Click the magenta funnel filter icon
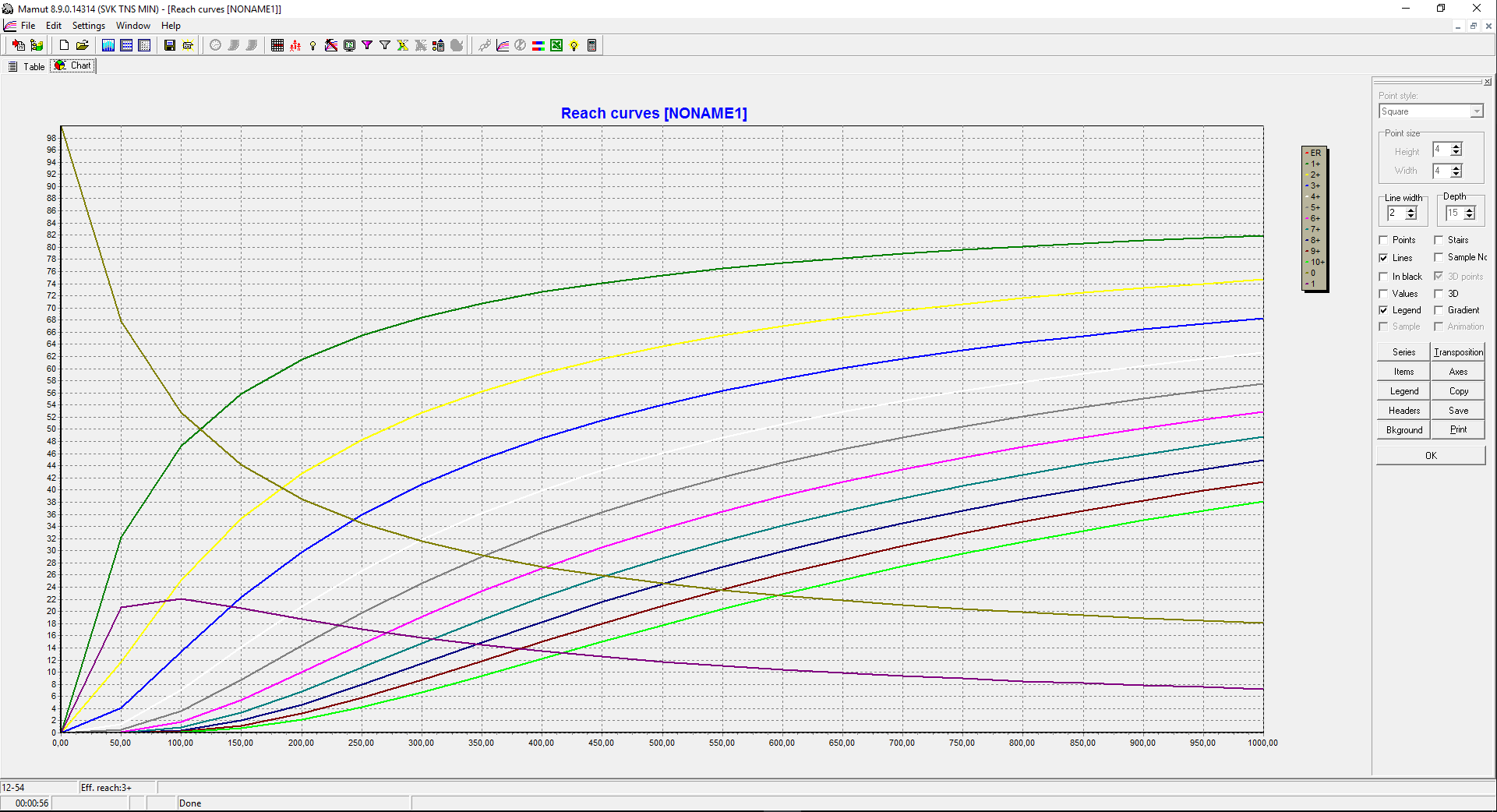Image resolution: width=1497 pixels, height=812 pixels. pyautogui.click(x=367, y=45)
